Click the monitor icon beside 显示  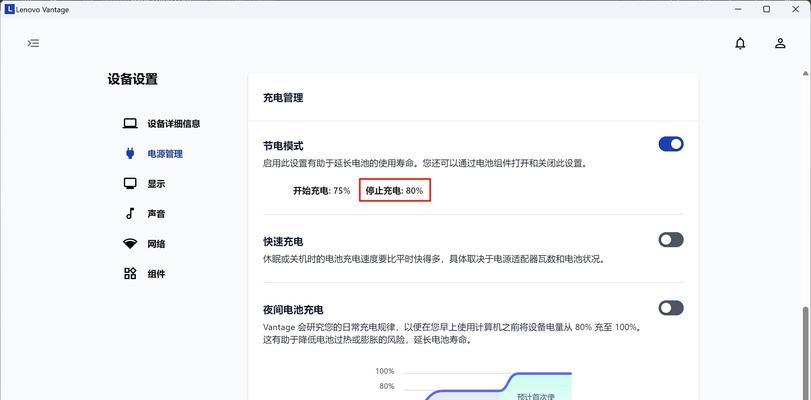point(130,184)
